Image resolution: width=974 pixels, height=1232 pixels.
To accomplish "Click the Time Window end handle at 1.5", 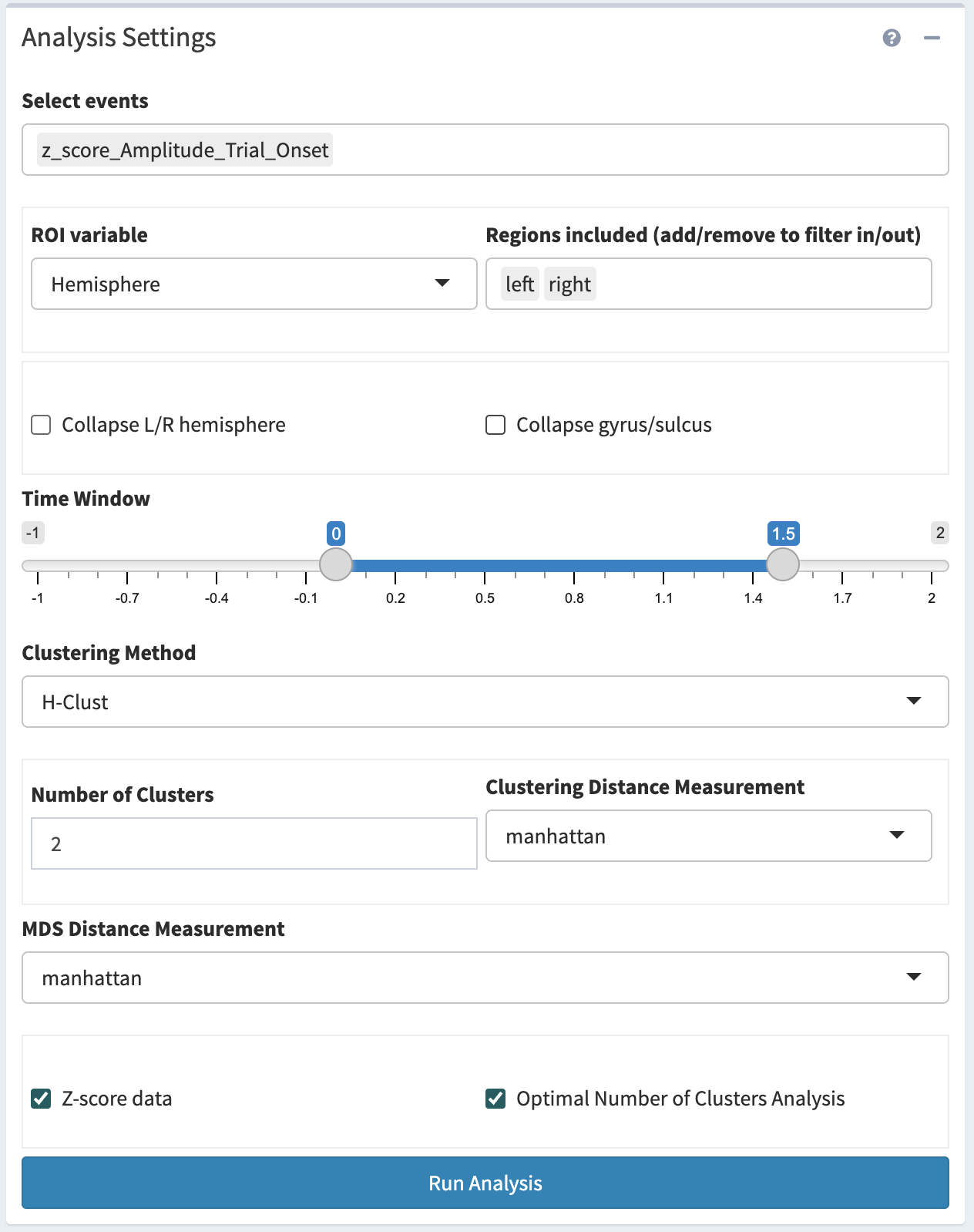I will (x=783, y=564).
